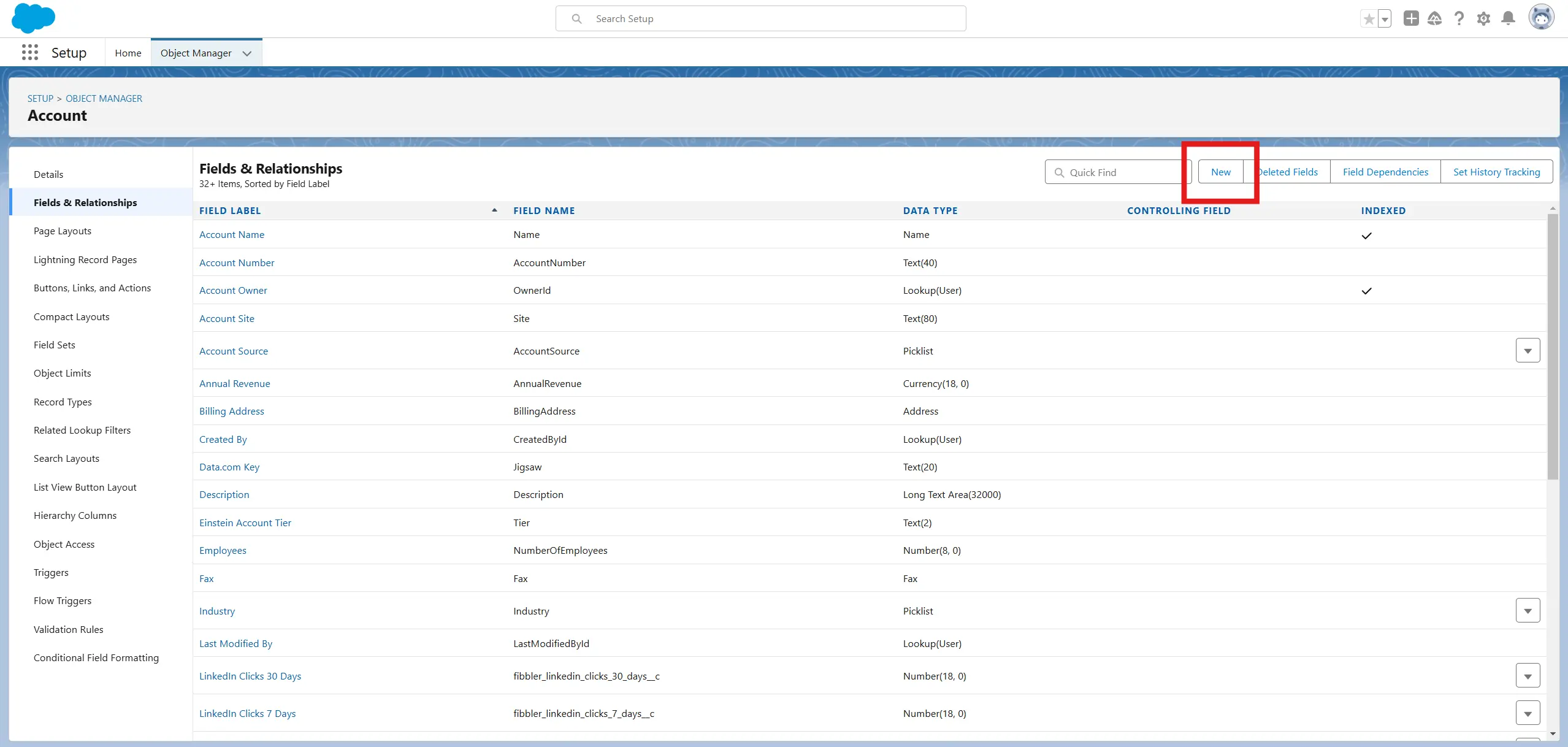Image resolution: width=1568 pixels, height=747 pixels.
Task: Open user profile avatar menu
Action: pyautogui.click(x=1540, y=18)
